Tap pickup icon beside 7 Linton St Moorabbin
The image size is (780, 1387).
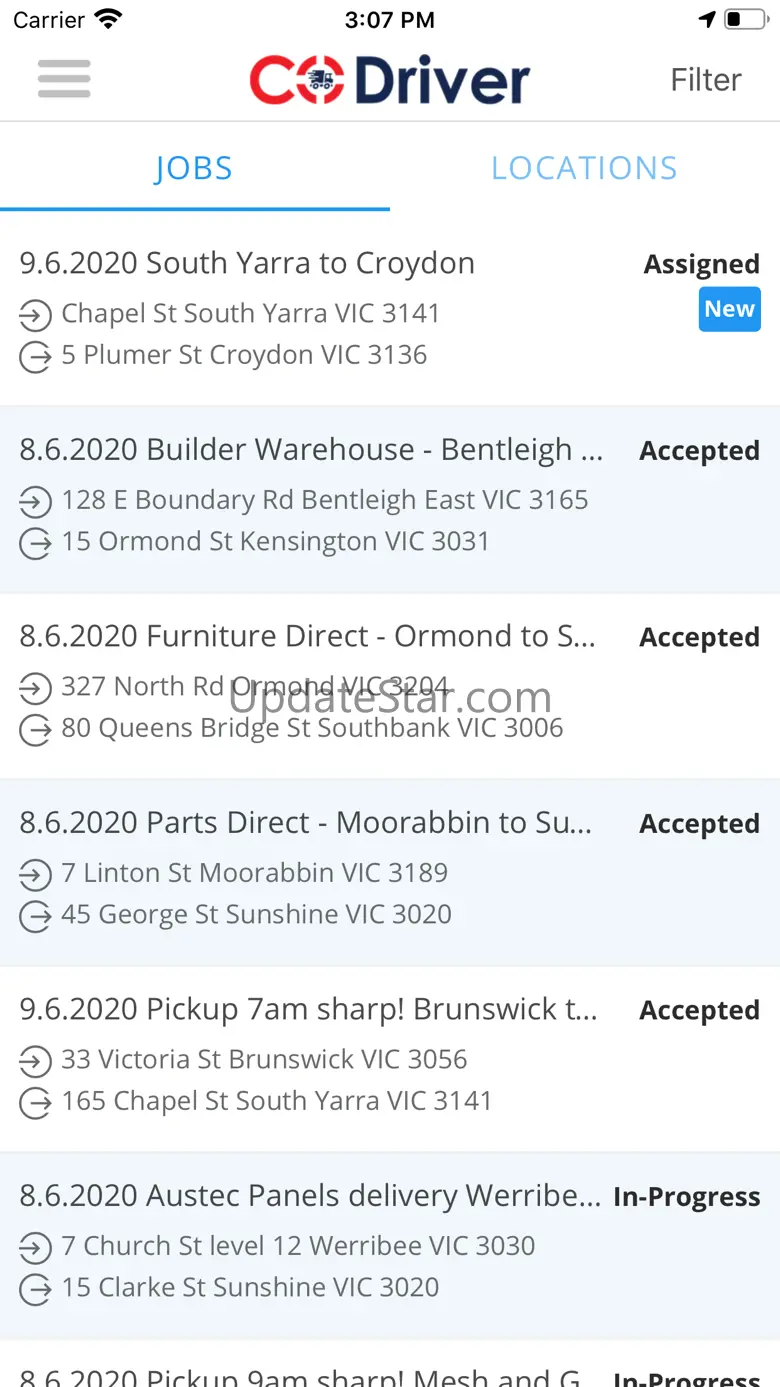coord(35,874)
